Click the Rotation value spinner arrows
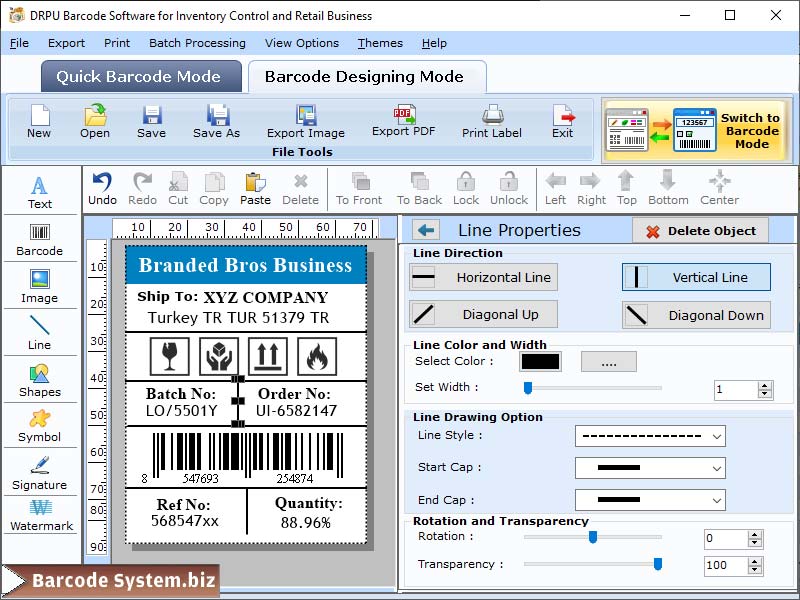 tap(755, 539)
